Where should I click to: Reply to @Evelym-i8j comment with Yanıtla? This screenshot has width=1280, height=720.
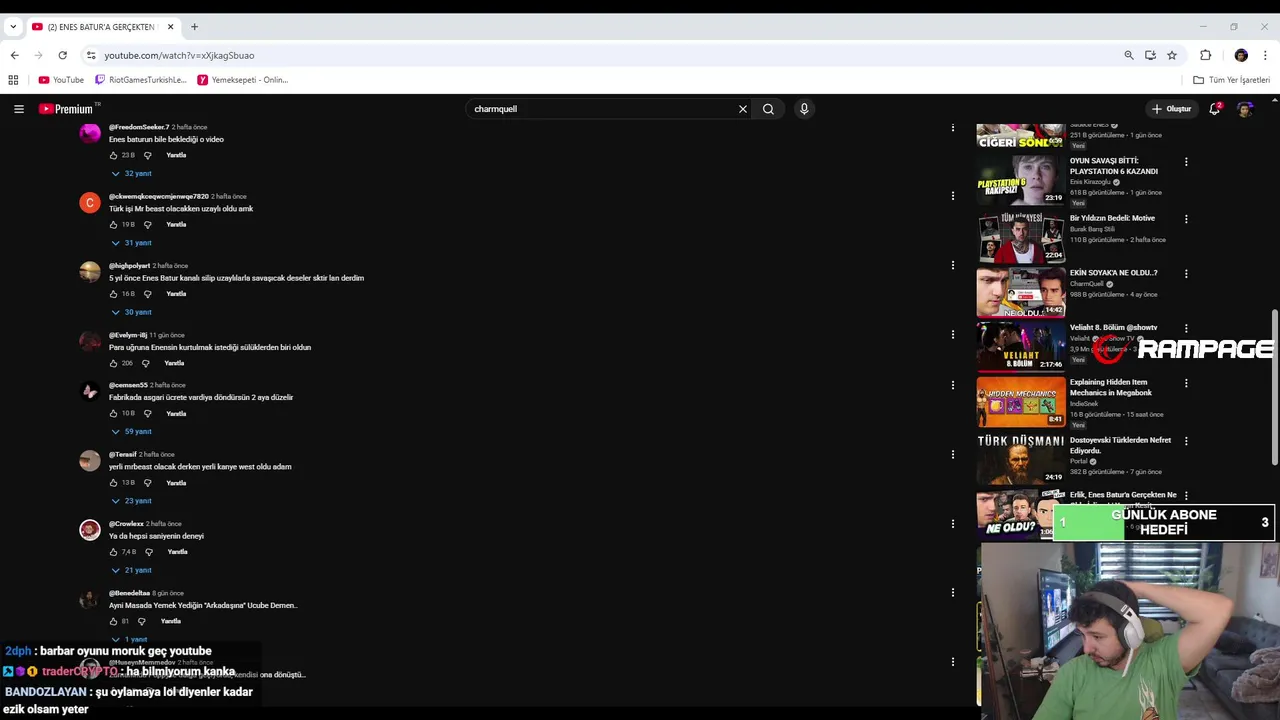tap(174, 363)
